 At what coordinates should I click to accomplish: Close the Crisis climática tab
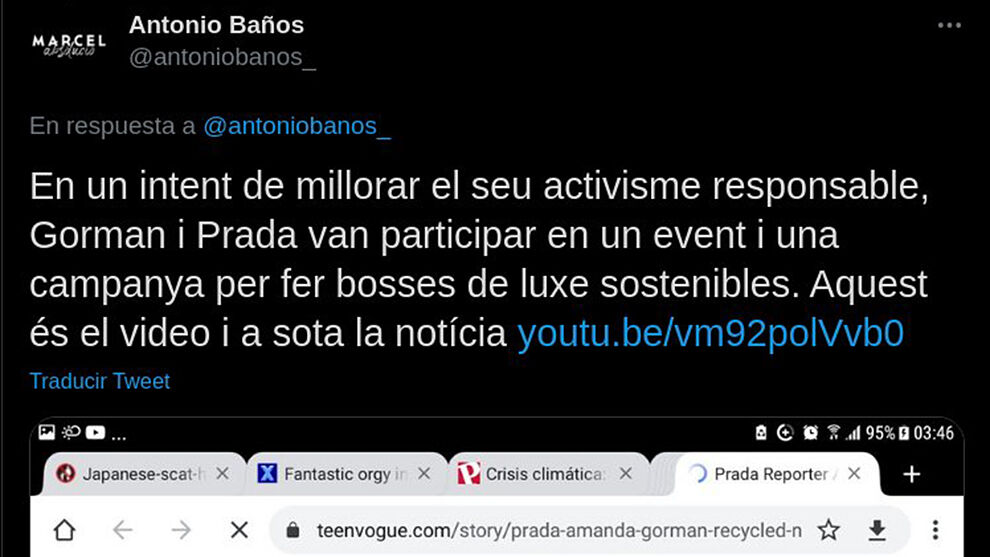[626, 473]
